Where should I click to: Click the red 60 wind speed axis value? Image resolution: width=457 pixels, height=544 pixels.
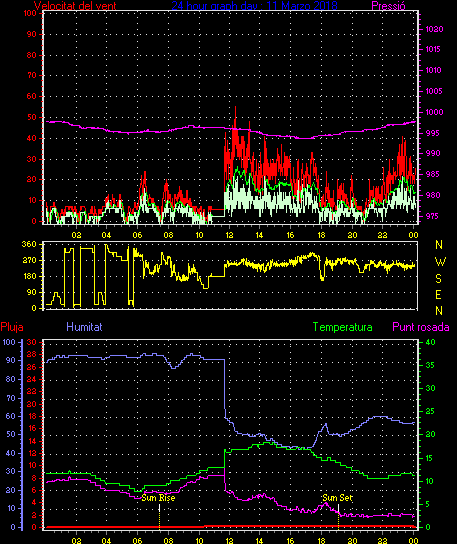(x=32, y=96)
